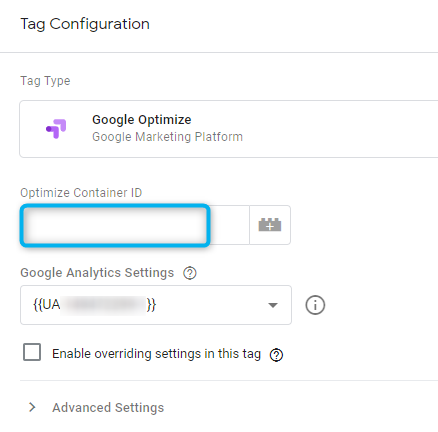
Task: Click the Google Analytics Settings label
Action: 97,273
